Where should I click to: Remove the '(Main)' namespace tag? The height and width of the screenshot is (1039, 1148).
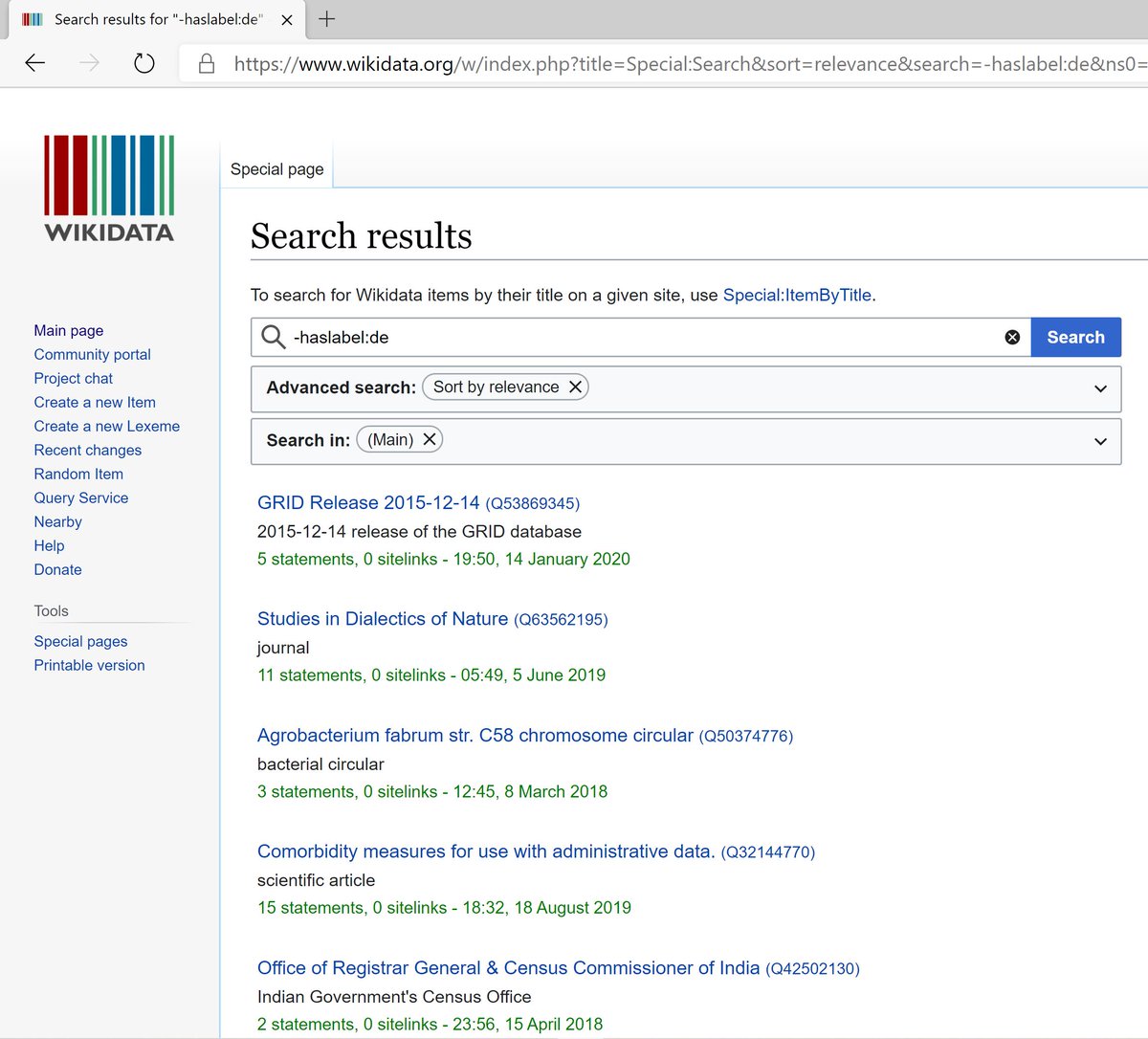(x=430, y=439)
